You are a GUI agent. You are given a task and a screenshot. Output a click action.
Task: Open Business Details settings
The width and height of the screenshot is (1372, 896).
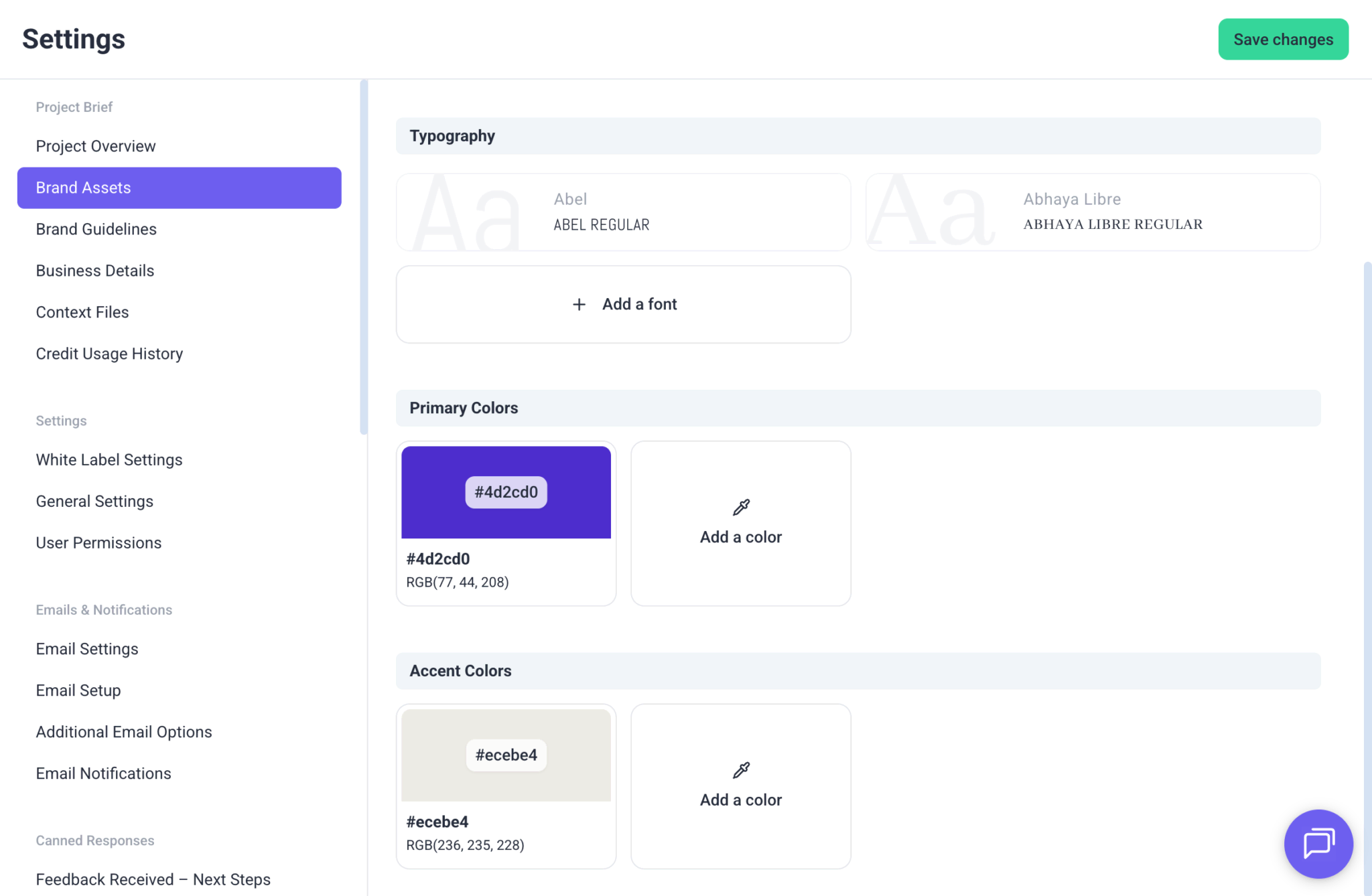95,271
